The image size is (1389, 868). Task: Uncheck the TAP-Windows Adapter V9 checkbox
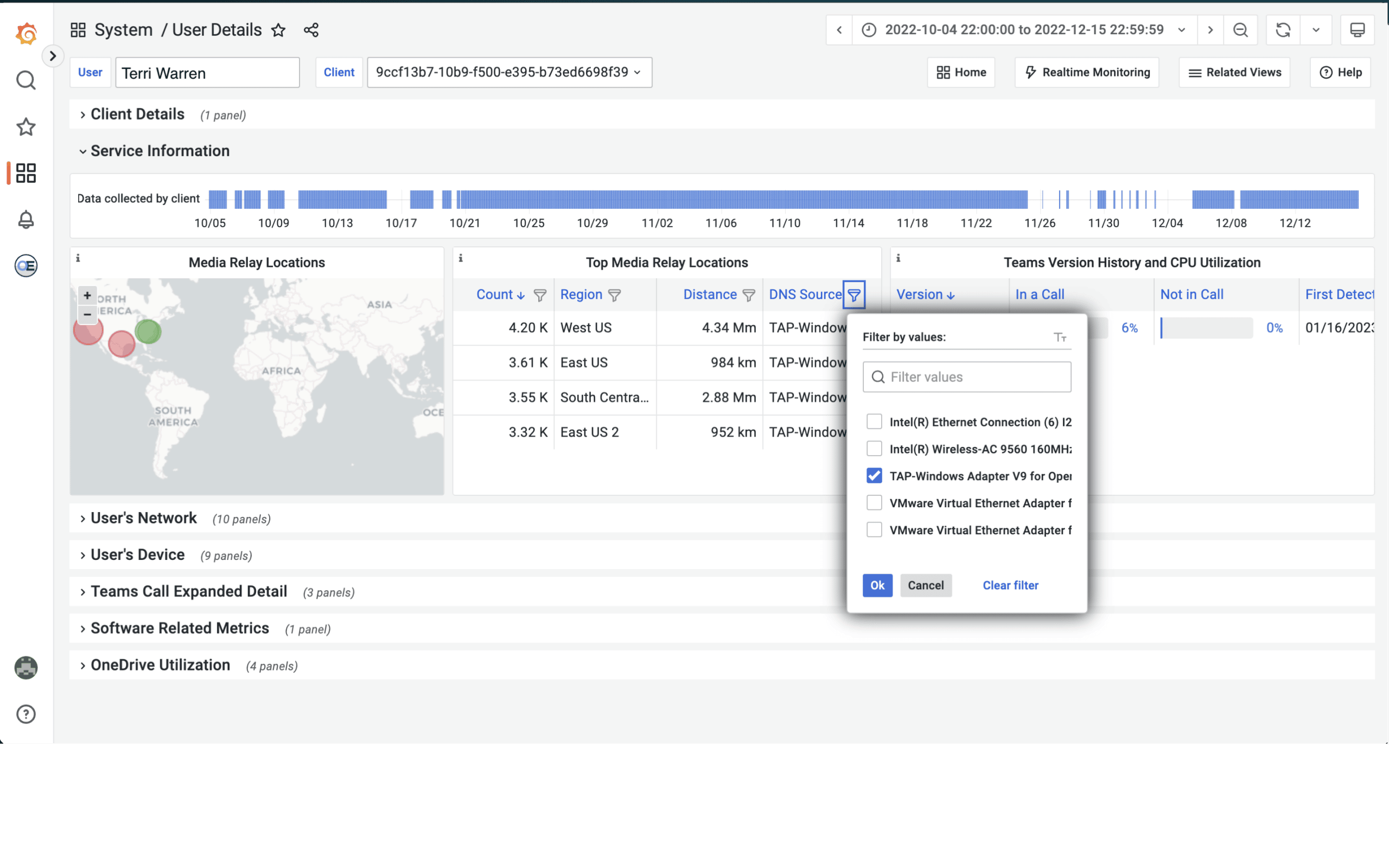(x=874, y=475)
